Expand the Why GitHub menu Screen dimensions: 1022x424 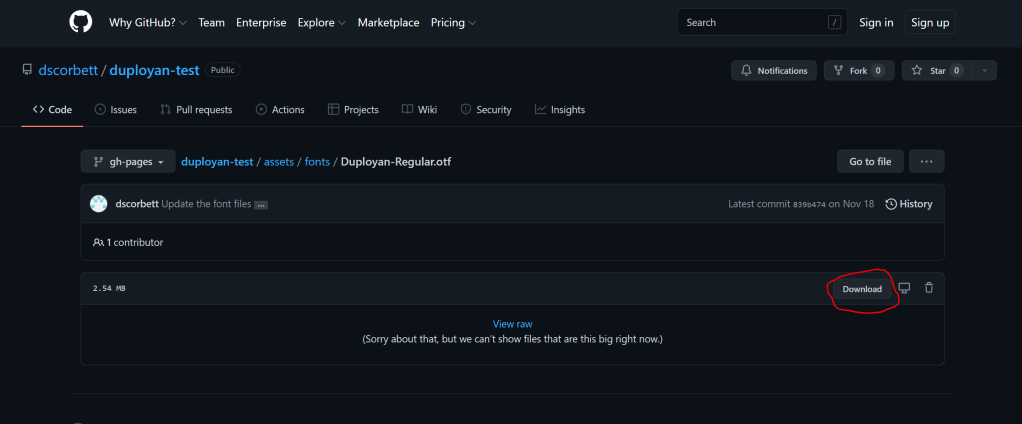pos(148,22)
